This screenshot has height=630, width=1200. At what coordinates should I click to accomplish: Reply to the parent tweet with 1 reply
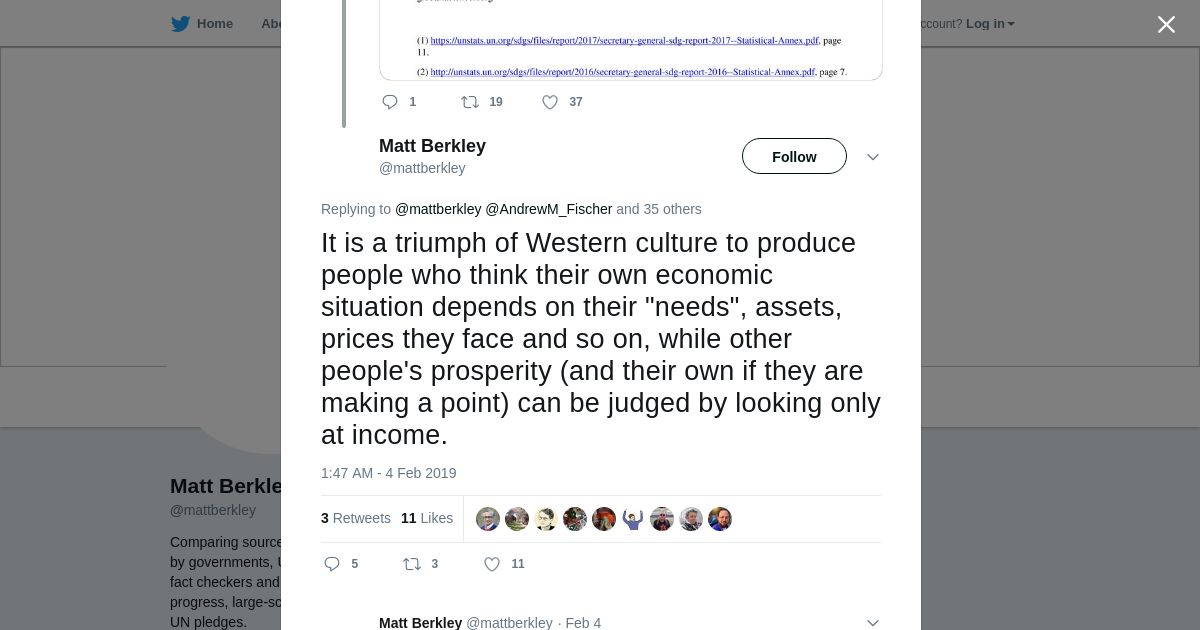click(x=390, y=102)
